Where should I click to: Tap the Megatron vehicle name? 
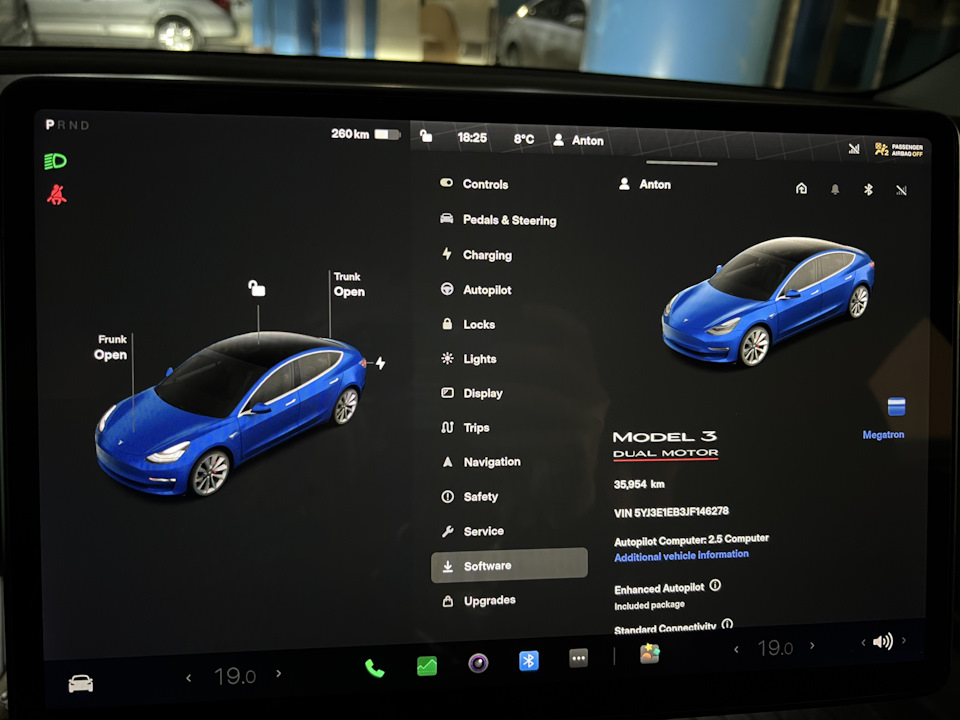pyautogui.click(x=883, y=435)
